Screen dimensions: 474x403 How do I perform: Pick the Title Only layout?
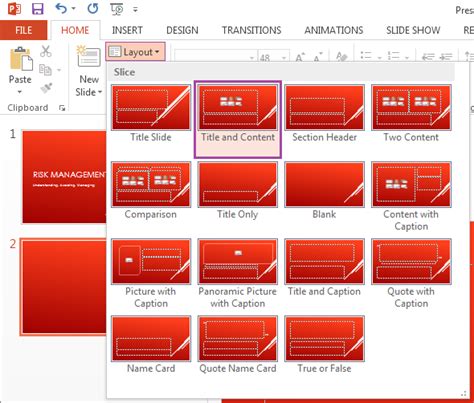[x=238, y=191]
